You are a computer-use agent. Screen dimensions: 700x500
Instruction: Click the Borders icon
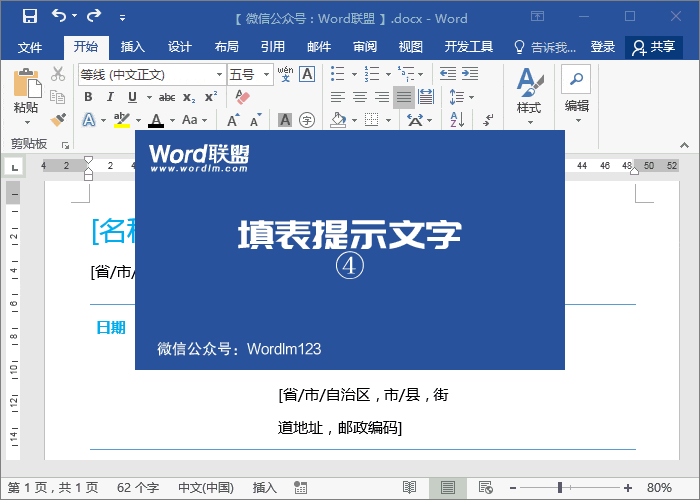[x=371, y=120]
